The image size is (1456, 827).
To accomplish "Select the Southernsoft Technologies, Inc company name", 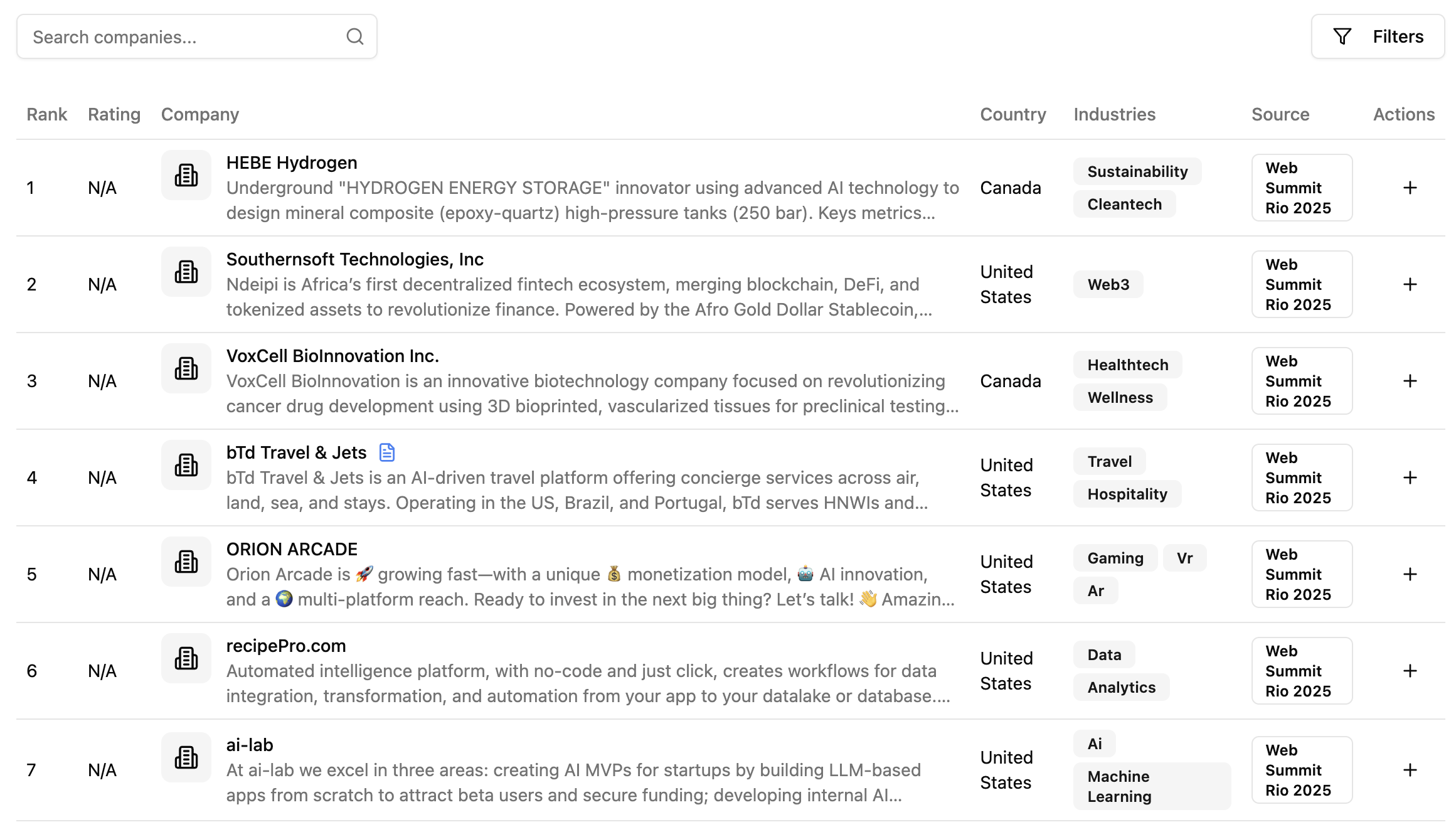I will pyautogui.click(x=354, y=259).
